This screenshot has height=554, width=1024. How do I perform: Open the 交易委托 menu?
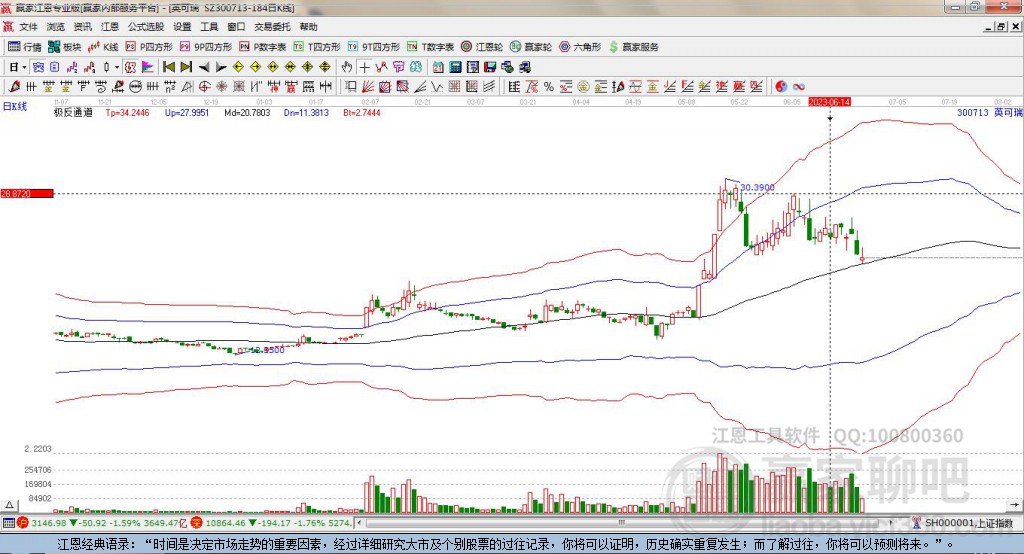click(x=272, y=27)
